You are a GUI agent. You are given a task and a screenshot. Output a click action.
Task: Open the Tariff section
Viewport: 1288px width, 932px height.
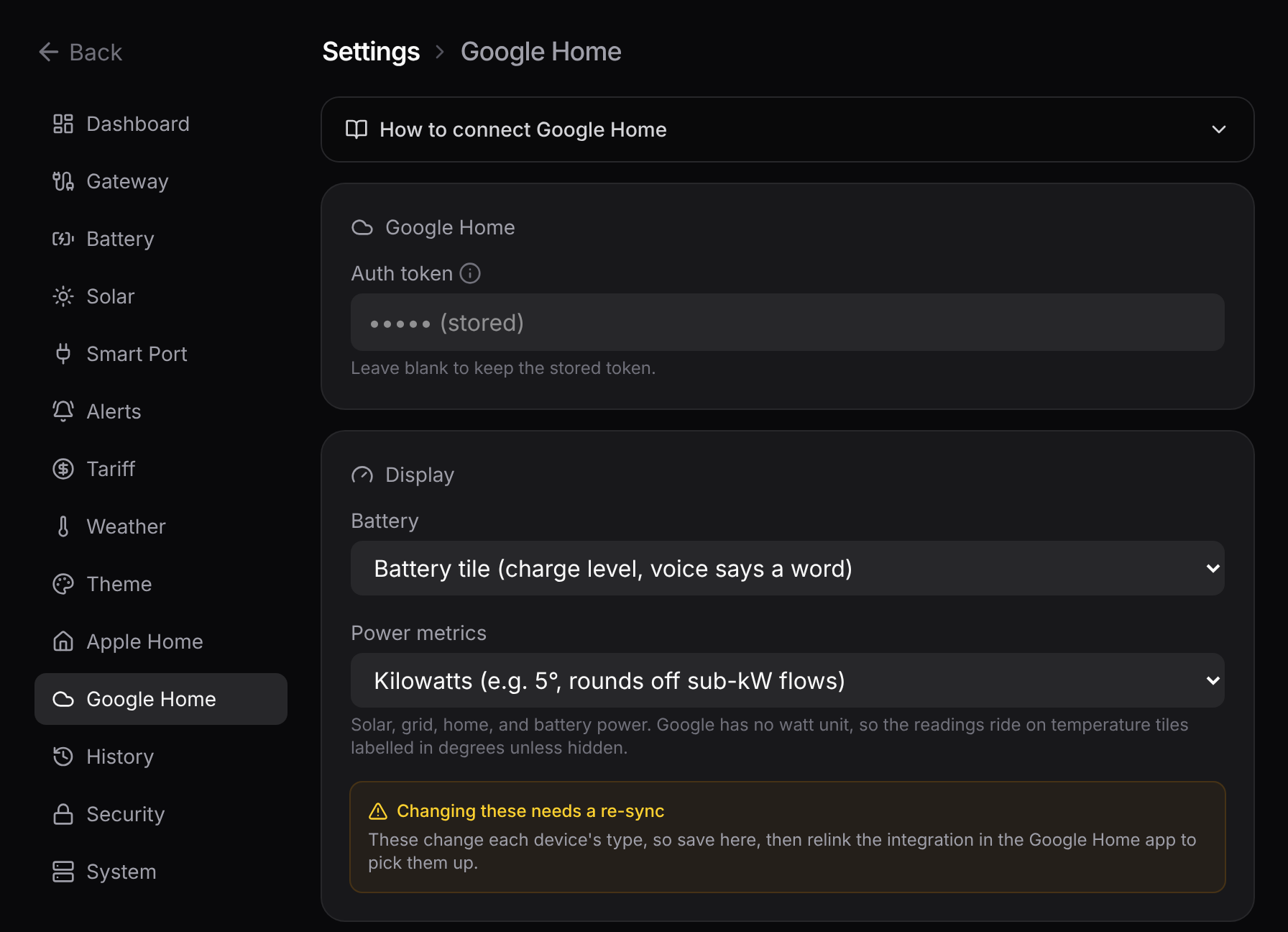(x=161, y=469)
